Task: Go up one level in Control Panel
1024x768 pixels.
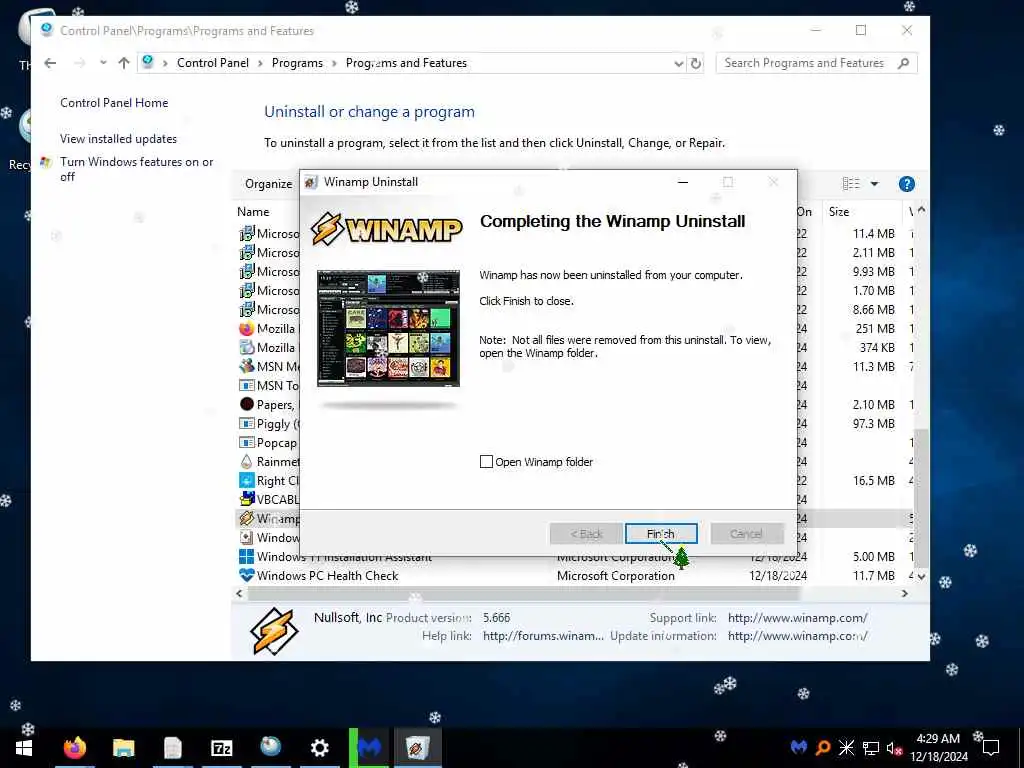Action: pyautogui.click(x=123, y=63)
